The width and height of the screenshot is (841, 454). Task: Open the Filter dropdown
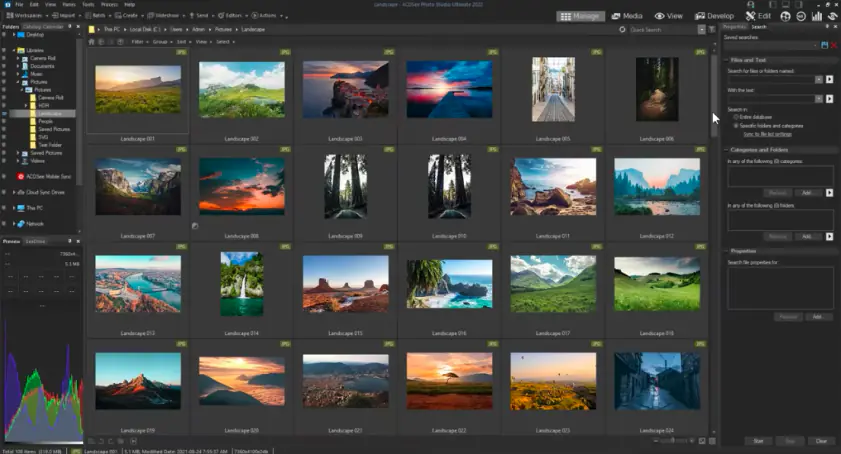pos(139,42)
